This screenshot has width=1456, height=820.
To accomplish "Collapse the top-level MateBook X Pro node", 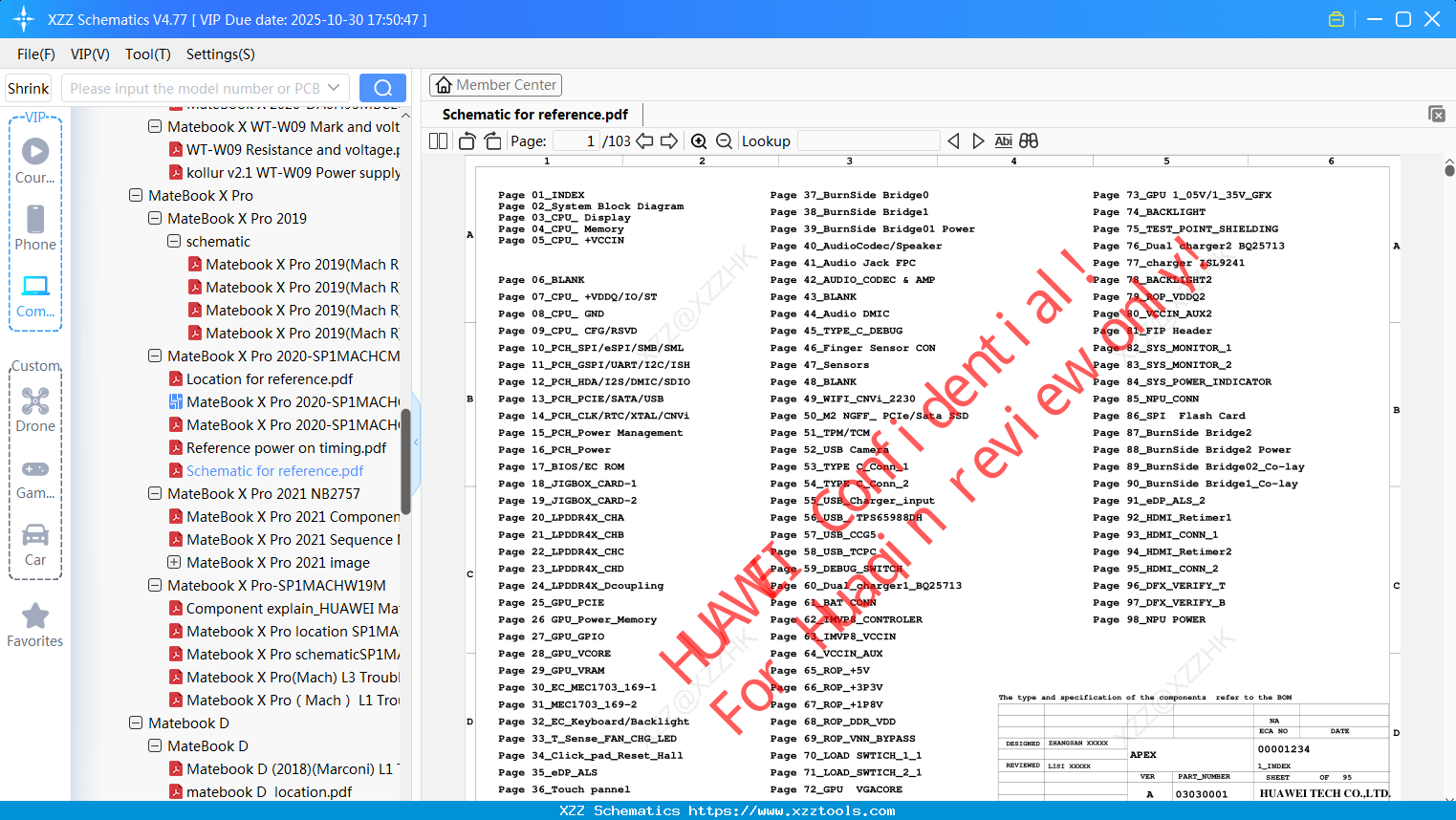I will pos(136,195).
